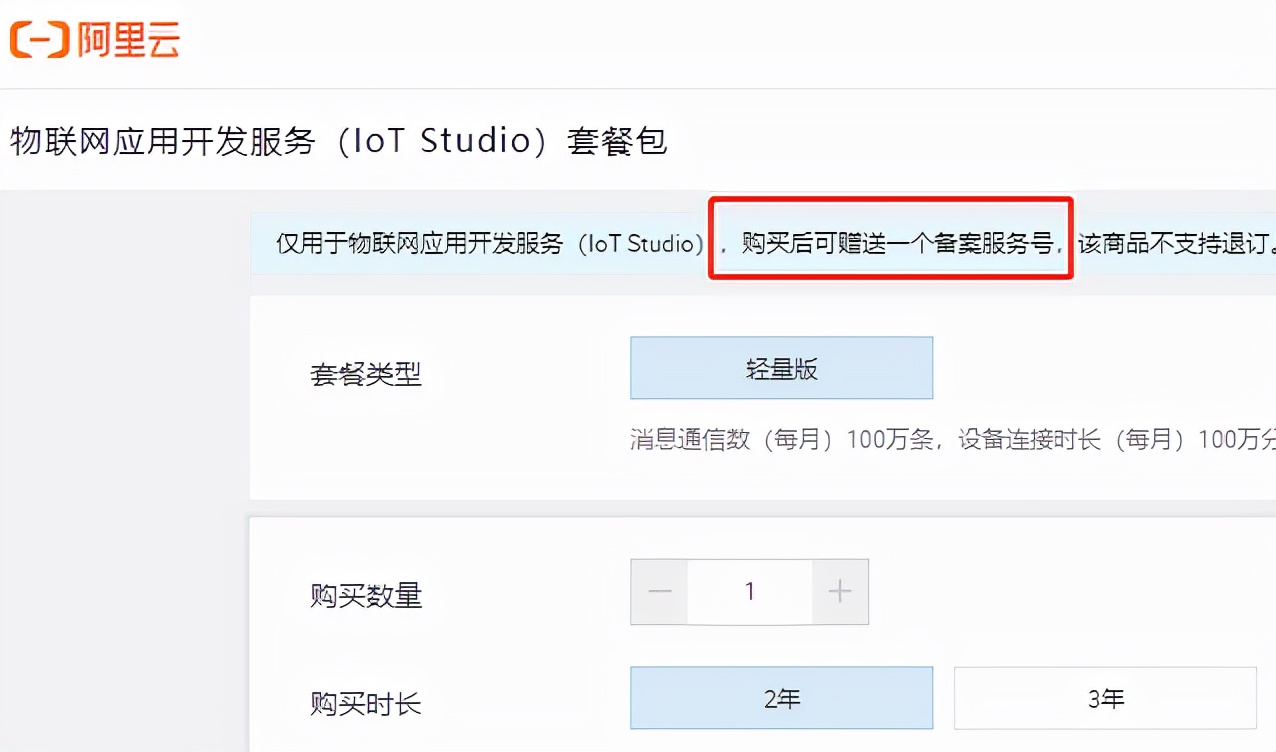Choose the 3年 purchase duration
1276x752 pixels.
(x=1105, y=698)
